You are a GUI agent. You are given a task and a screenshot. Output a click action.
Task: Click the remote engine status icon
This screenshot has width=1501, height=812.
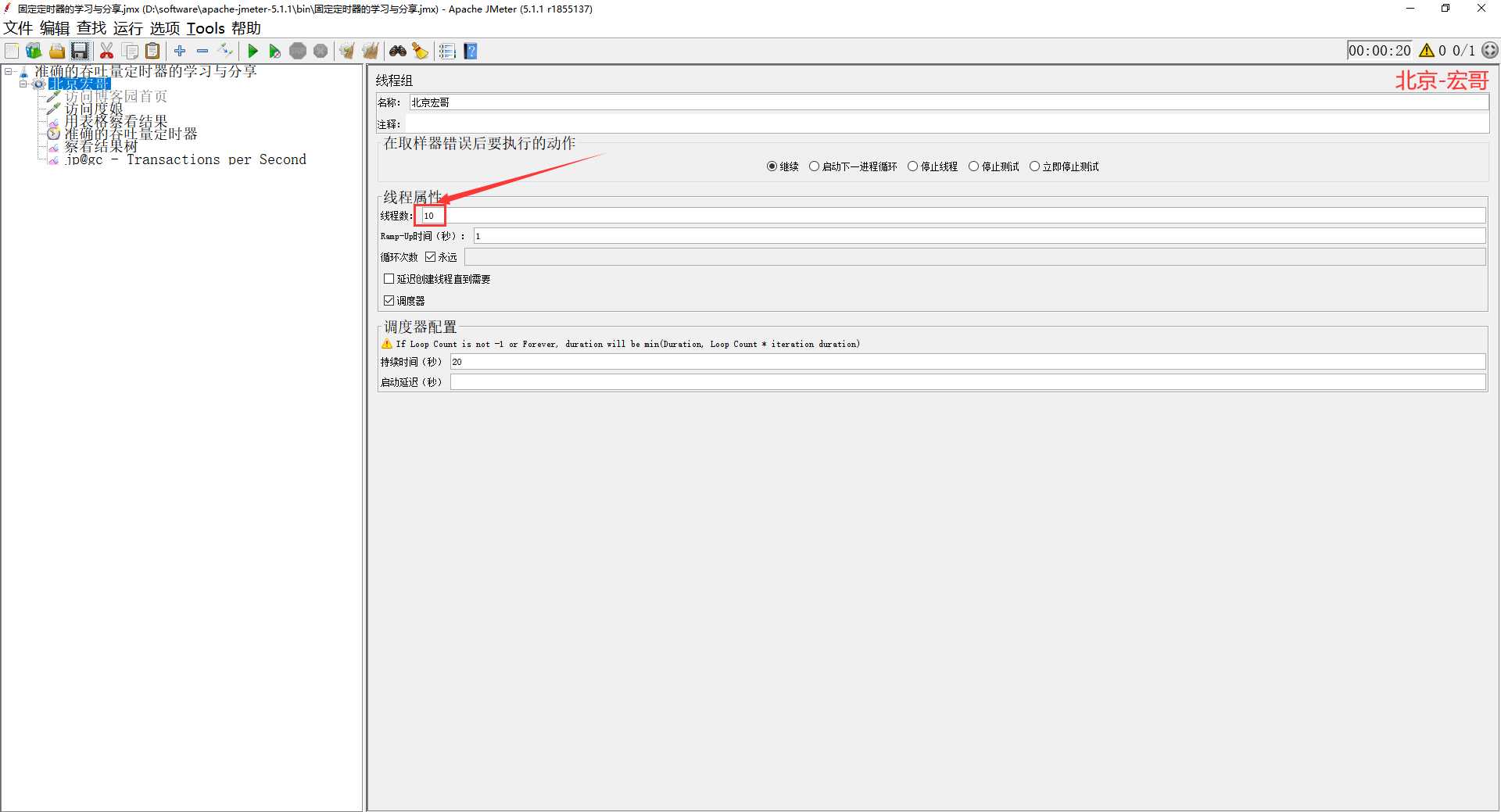(1490, 50)
